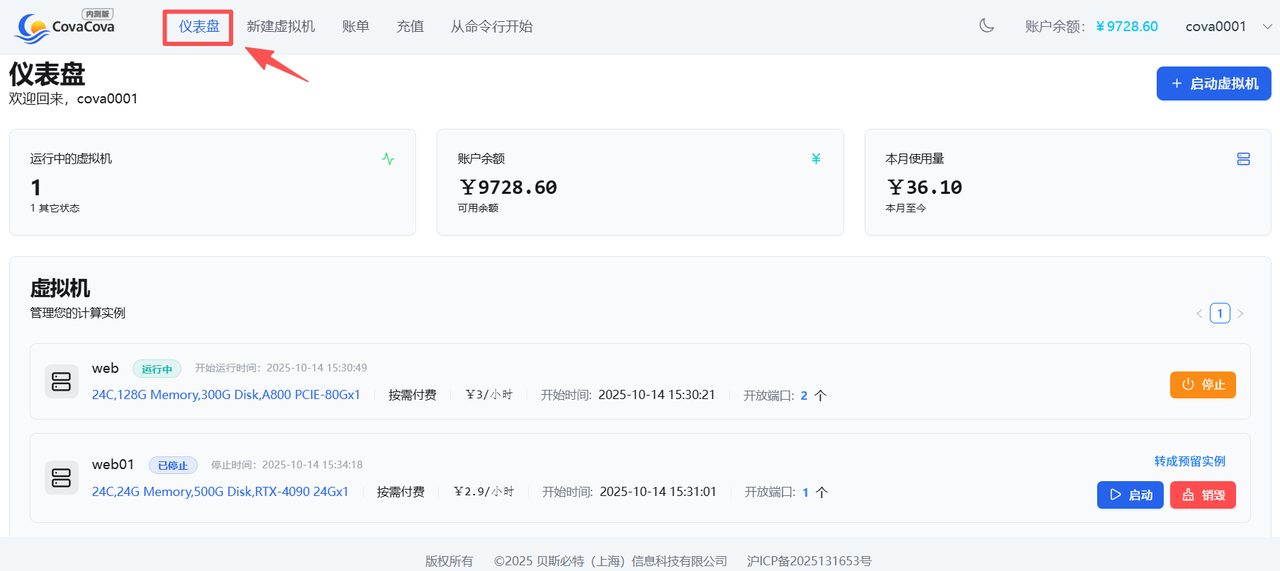The height and width of the screenshot is (571, 1280).
Task: Click the 启动虚拟机 button
Action: tap(1213, 83)
